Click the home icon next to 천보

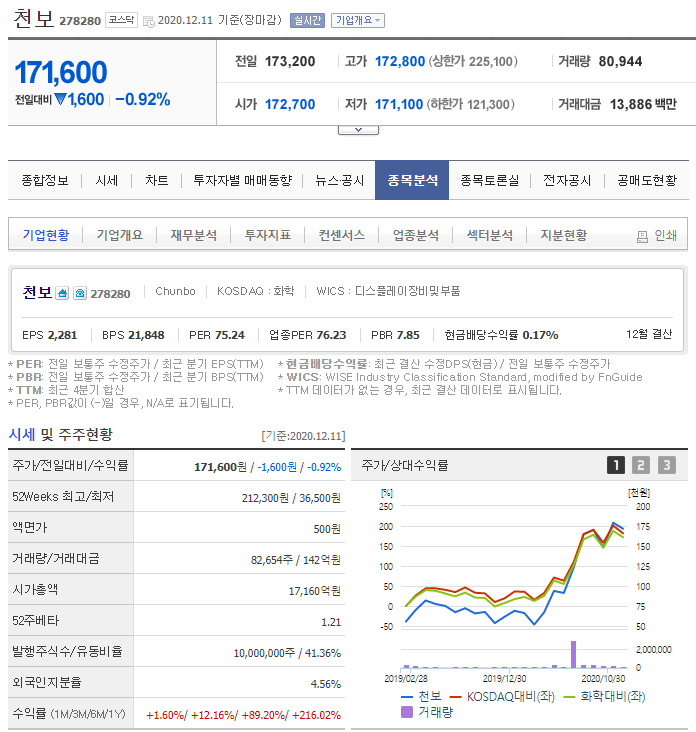click(62, 293)
